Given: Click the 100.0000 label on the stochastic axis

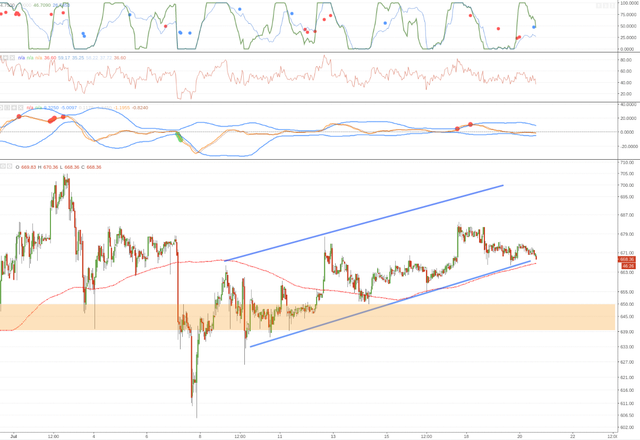Looking at the screenshot, I should pos(628,3).
